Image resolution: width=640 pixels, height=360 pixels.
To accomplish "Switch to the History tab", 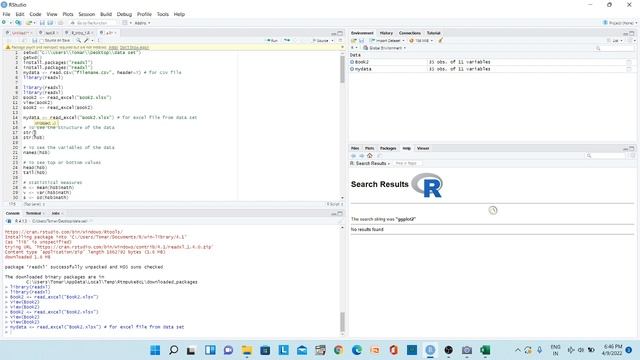I will pos(386,33).
